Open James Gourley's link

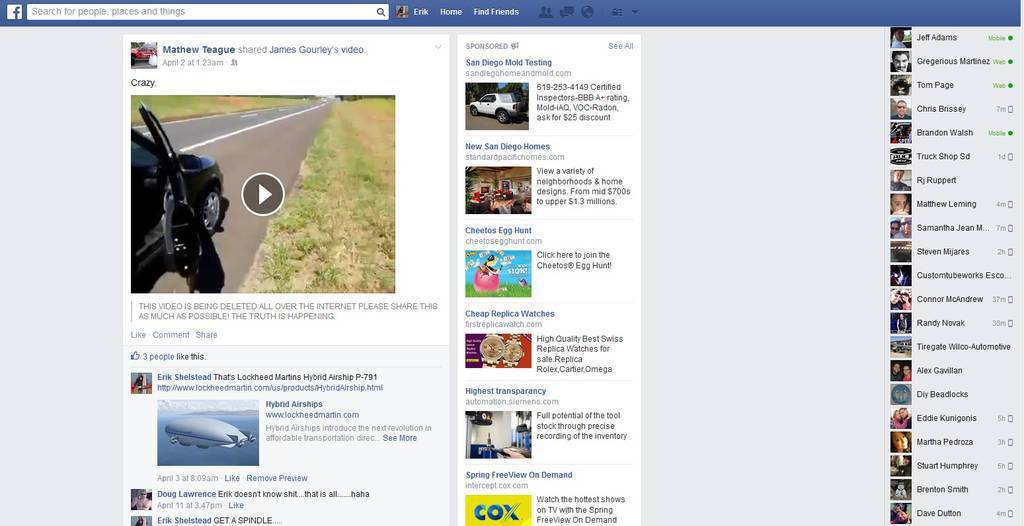[x=304, y=50]
